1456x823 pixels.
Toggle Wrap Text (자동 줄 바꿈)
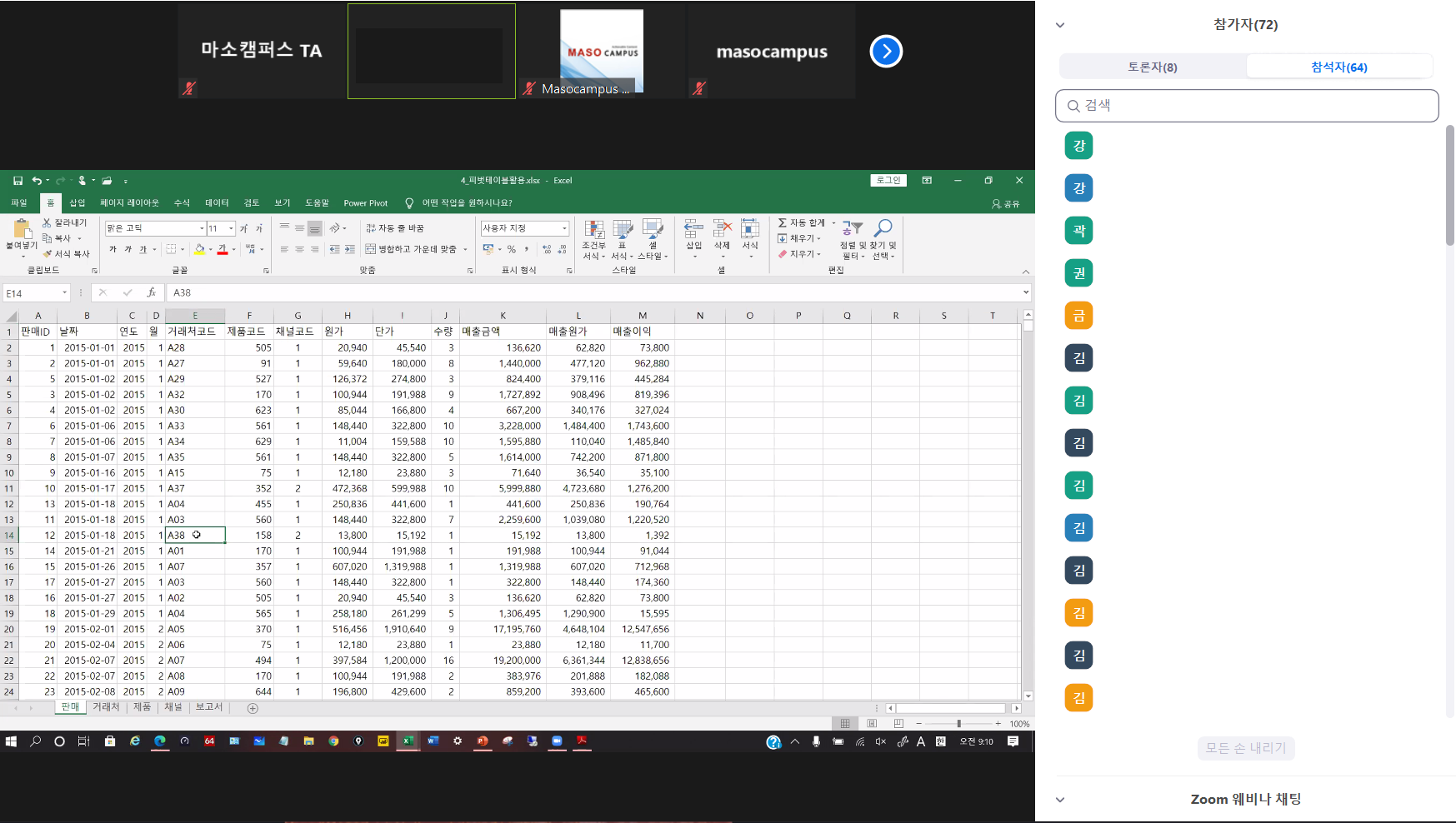tap(396, 228)
